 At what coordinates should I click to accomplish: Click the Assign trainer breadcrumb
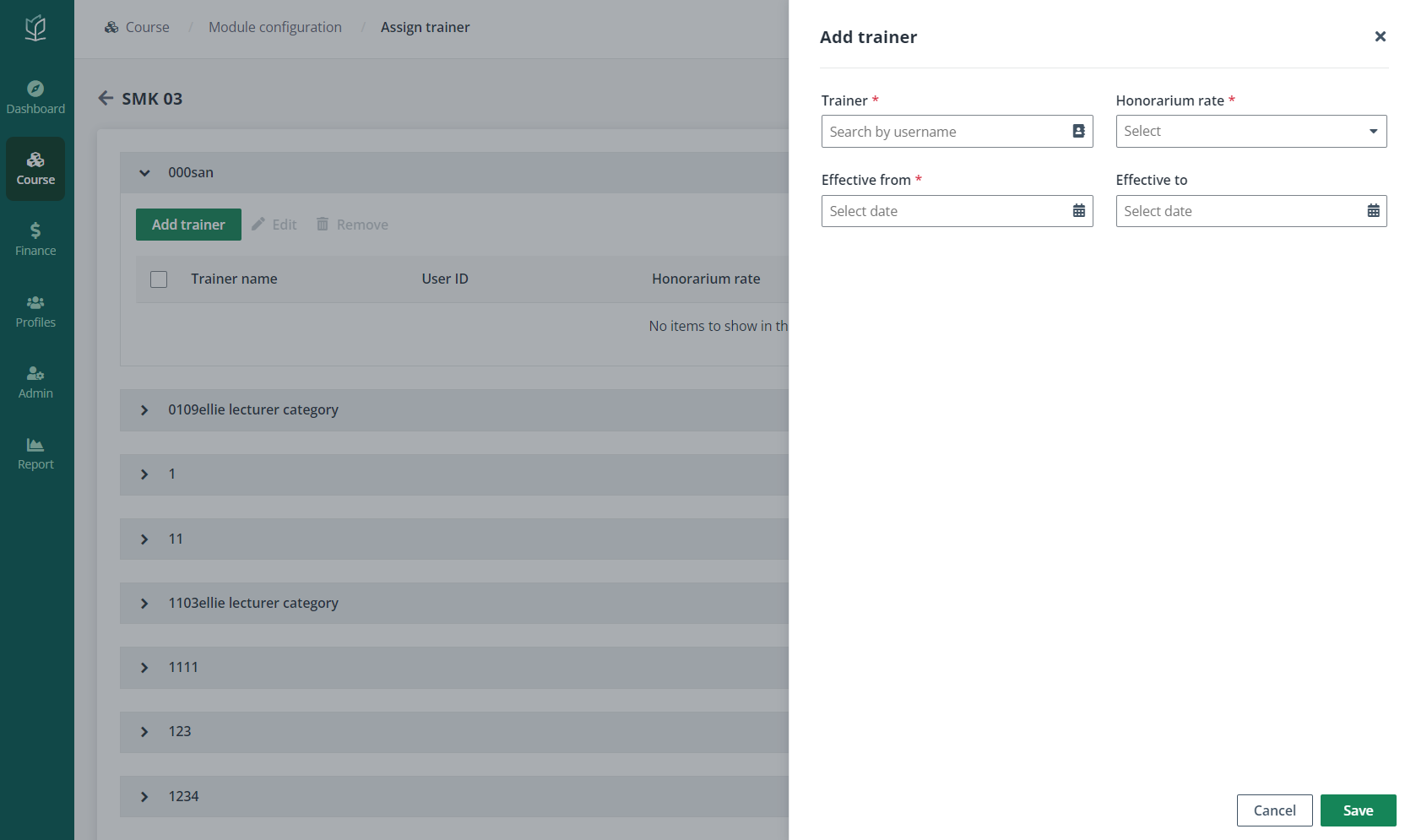pos(425,27)
